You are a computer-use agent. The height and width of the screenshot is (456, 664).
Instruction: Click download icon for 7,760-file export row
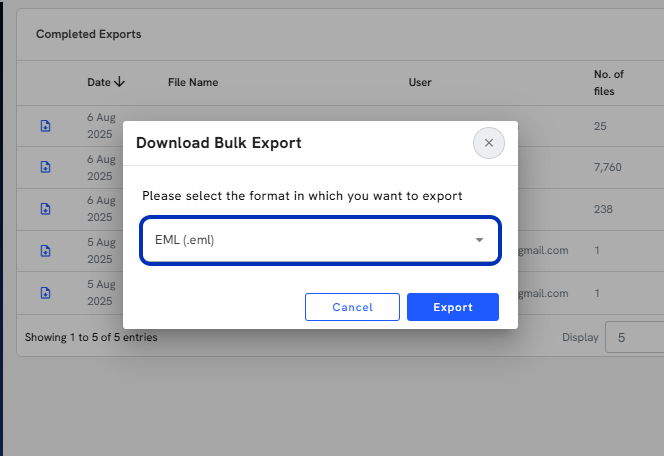pyautogui.click(x=45, y=167)
